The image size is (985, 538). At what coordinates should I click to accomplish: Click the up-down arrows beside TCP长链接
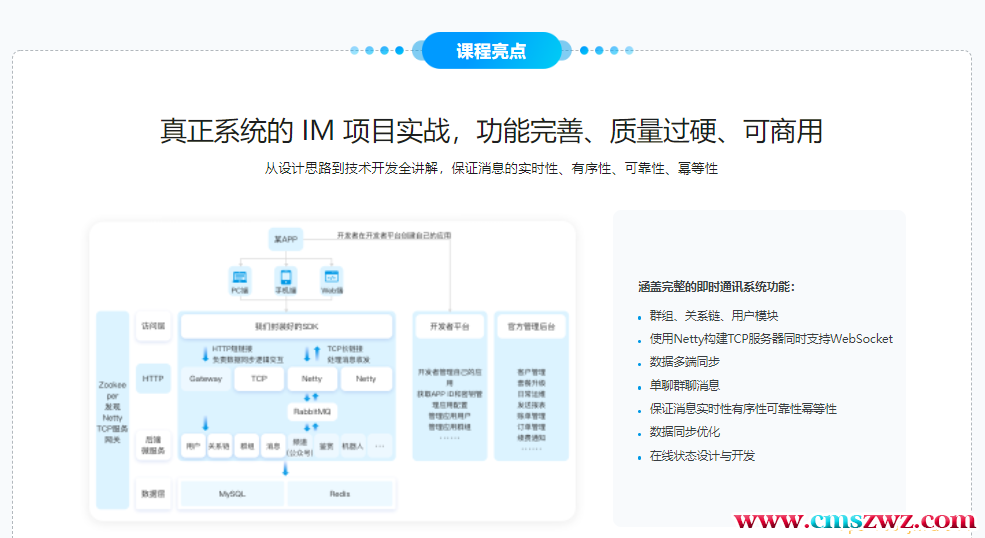pyautogui.click(x=313, y=353)
